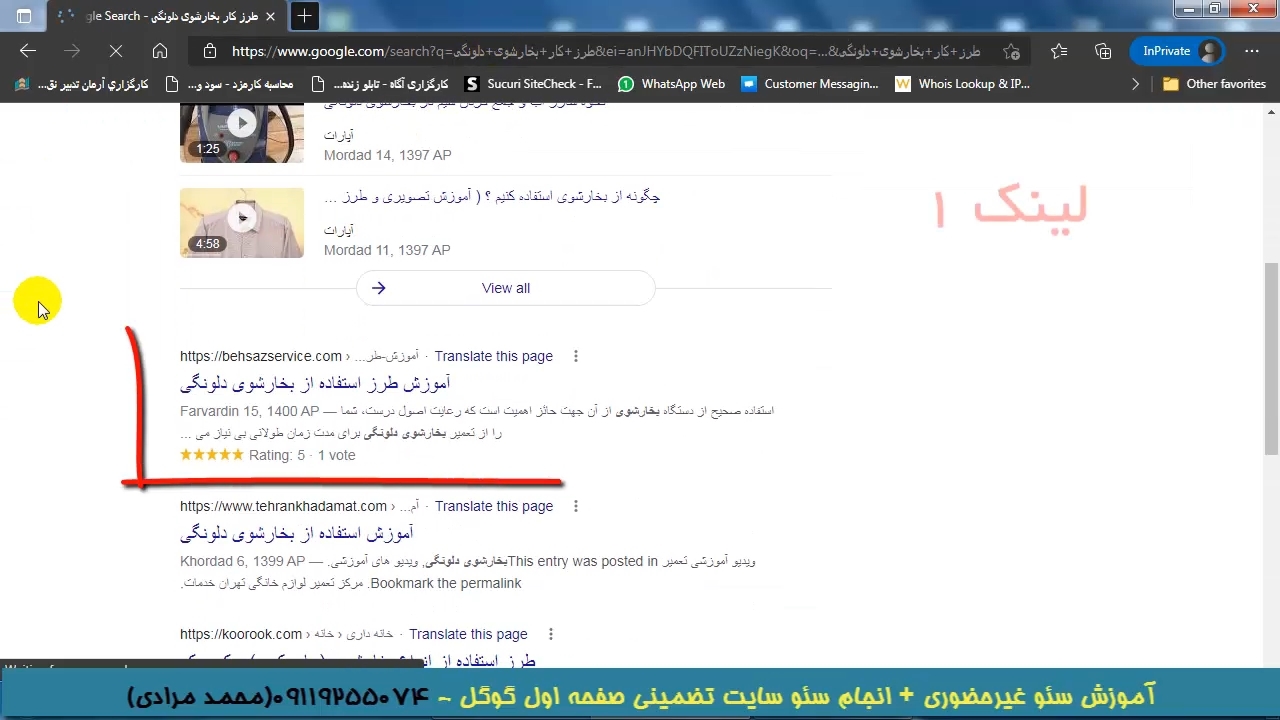This screenshot has height=720, width=1280.
Task: Open the Other favorites folder
Action: point(1214,84)
